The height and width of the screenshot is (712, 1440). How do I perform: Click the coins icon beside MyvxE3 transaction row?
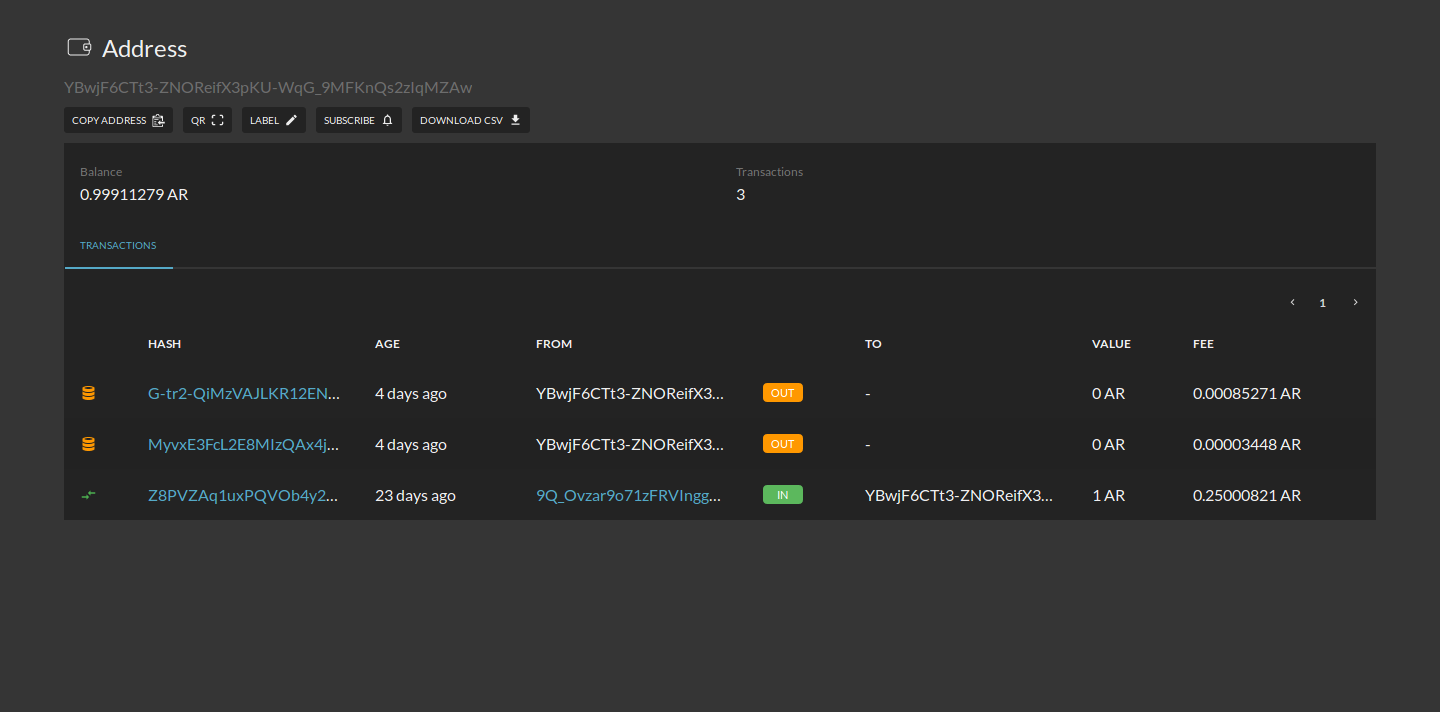coord(88,443)
